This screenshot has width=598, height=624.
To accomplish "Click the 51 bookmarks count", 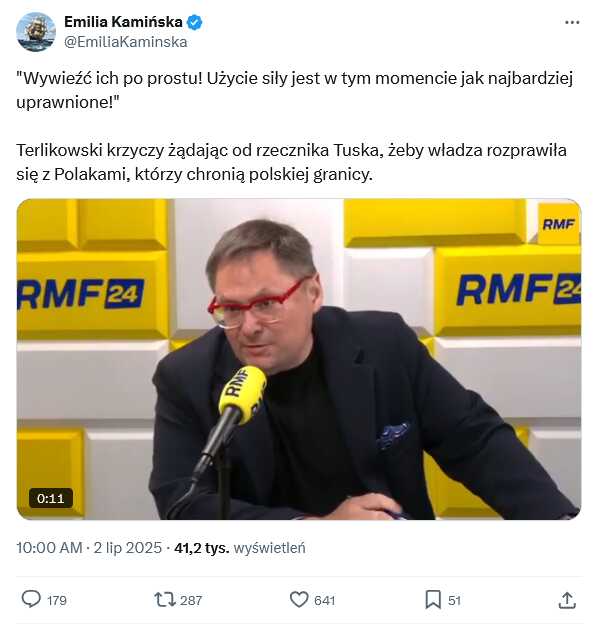I will pos(454,600).
